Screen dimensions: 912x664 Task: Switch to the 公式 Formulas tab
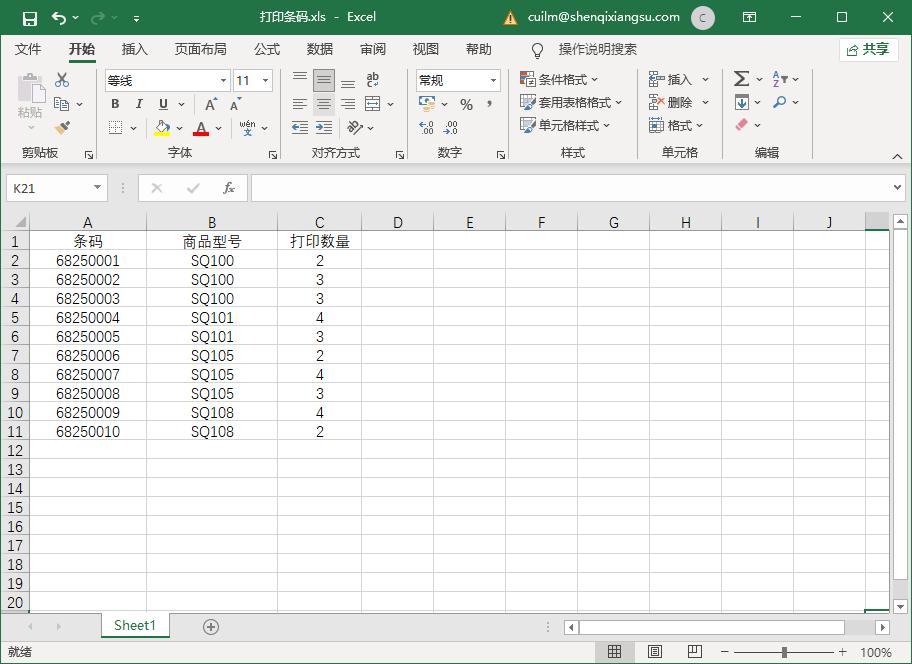click(267, 49)
